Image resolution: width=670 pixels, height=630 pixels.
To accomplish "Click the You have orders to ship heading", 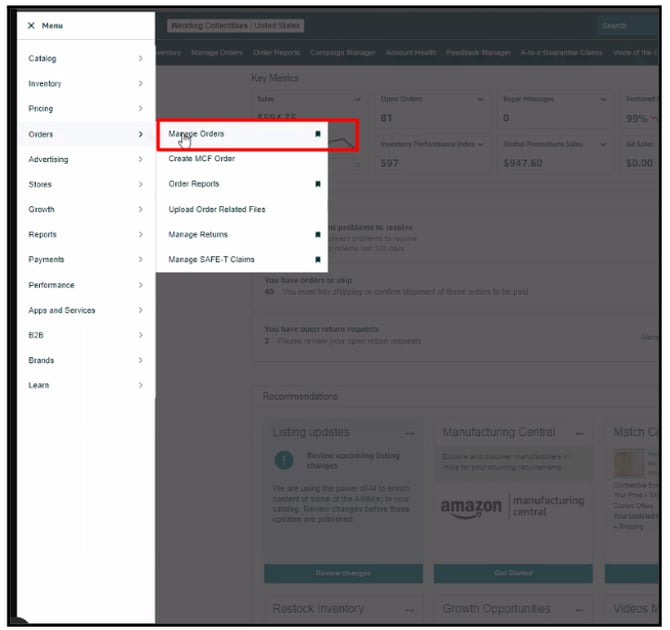I will [x=308, y=280].
